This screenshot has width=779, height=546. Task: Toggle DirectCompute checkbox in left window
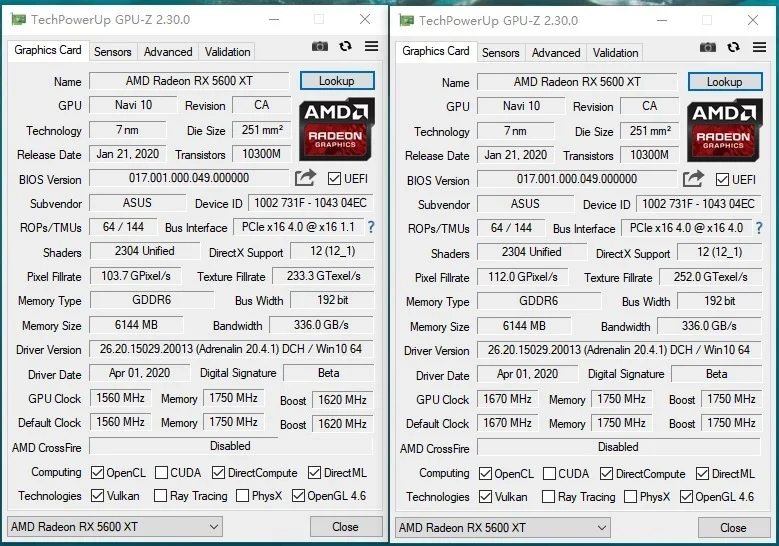coord(218,472)
